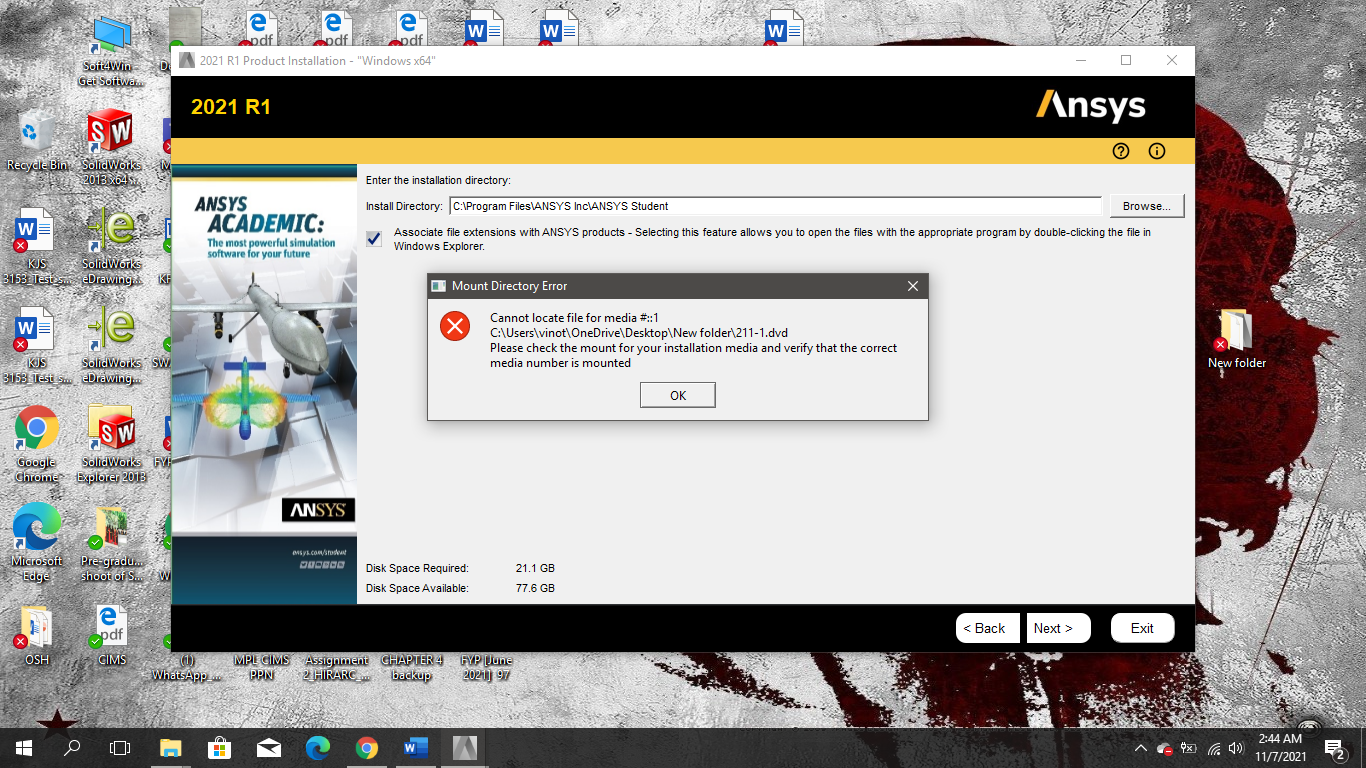Screen dimensions: 1366x768
Task: Select the OSH folder on desktop
Action: tap(37, 635)
